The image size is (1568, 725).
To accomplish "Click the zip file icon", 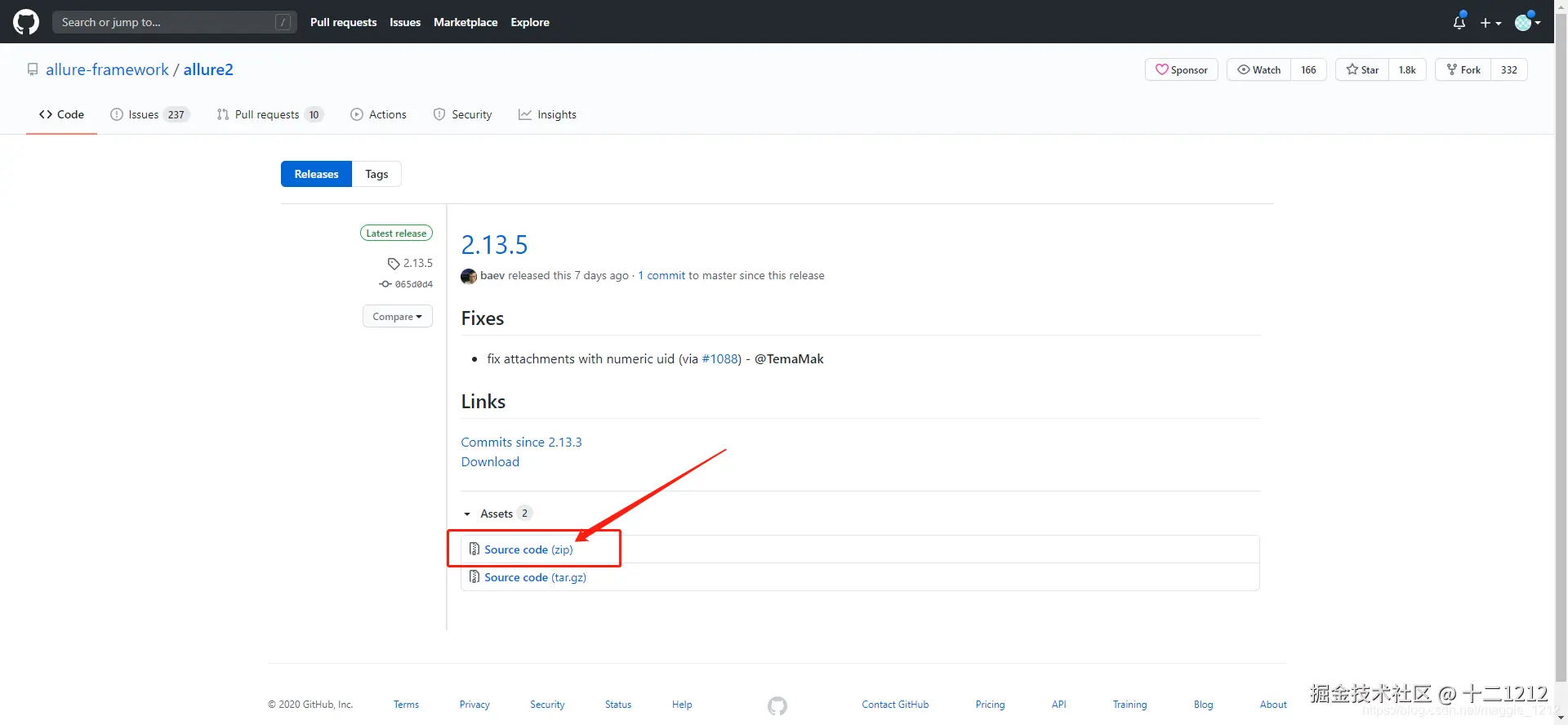I will click(474, 549).
